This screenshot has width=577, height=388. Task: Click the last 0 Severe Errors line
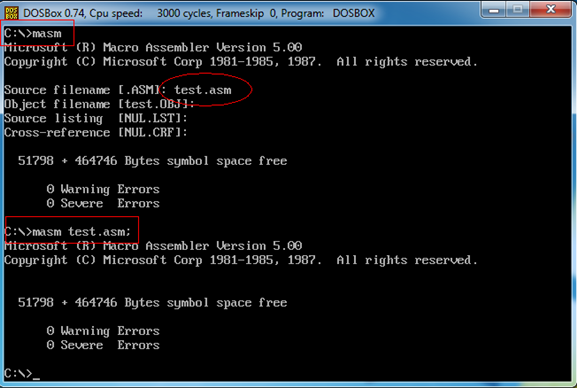point(103,345)
